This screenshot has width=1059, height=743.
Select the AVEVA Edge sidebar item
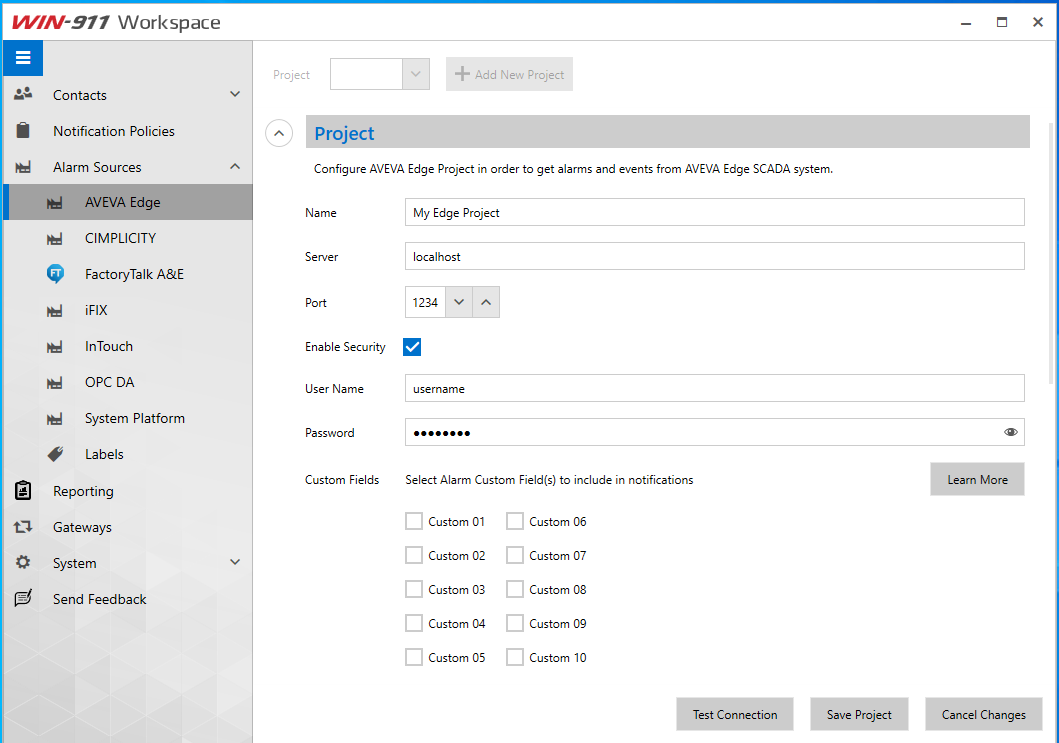[x=128, y=202]
